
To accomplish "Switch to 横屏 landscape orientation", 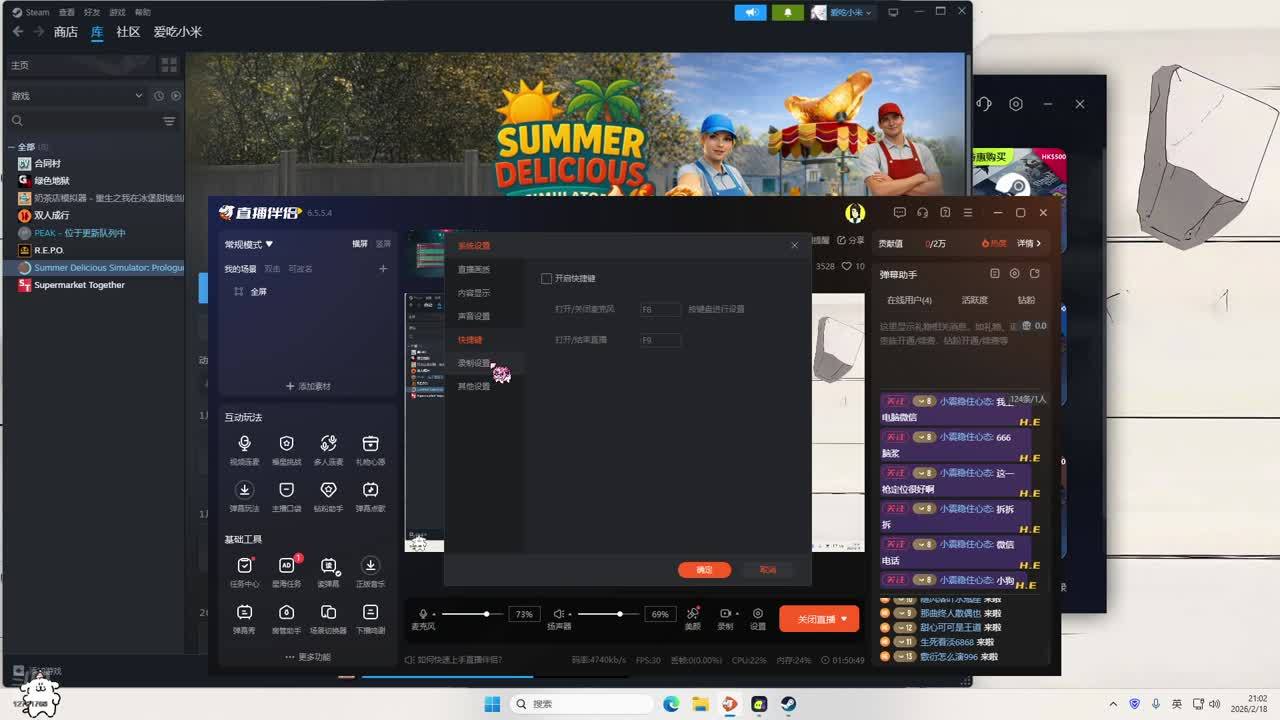I will tap(360, 244).
